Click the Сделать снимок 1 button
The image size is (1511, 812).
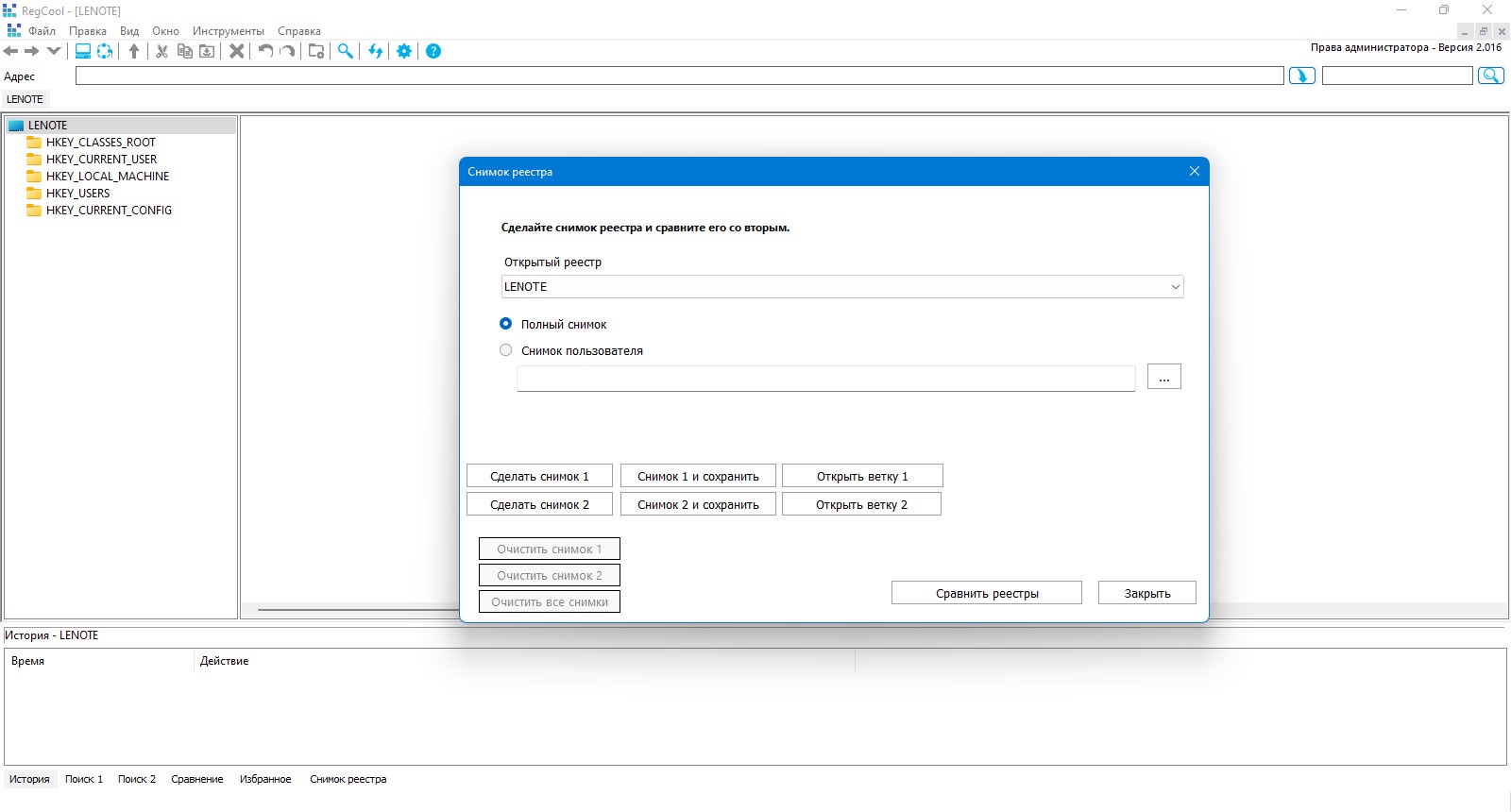click(x=539, y=476)
